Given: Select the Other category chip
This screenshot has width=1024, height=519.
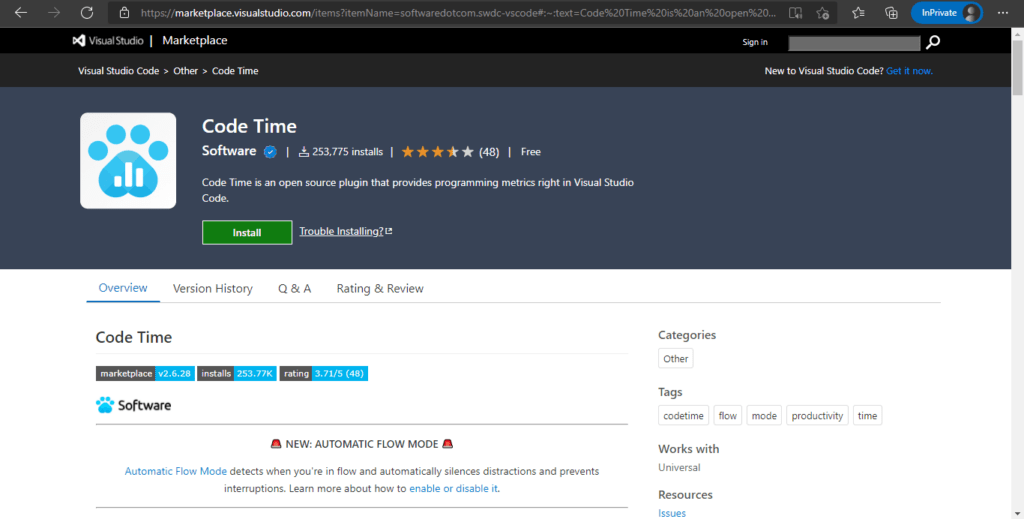Looking at the screenshot, I should point(675,358).
